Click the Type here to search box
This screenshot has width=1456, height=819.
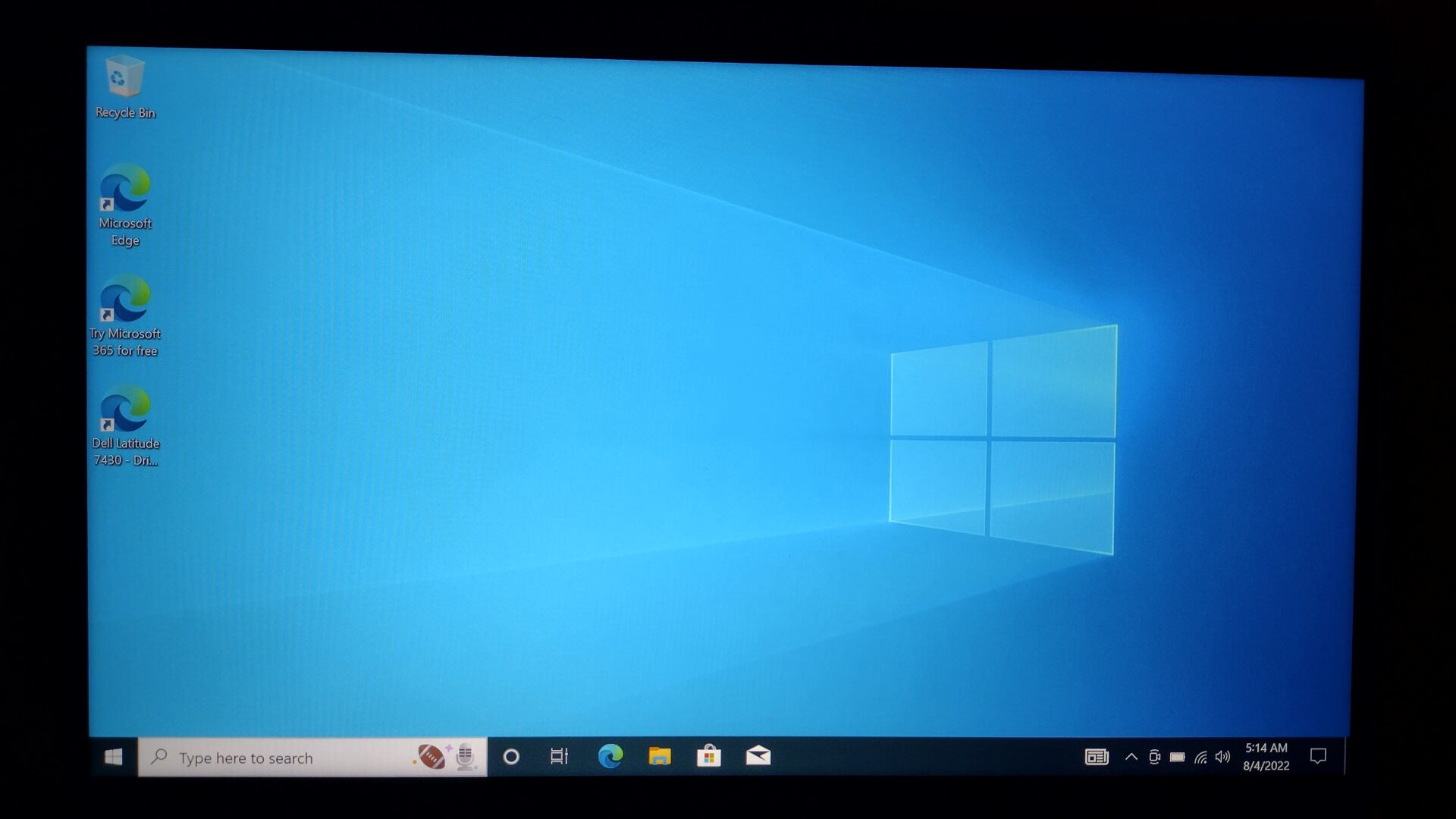coord(312,757)
